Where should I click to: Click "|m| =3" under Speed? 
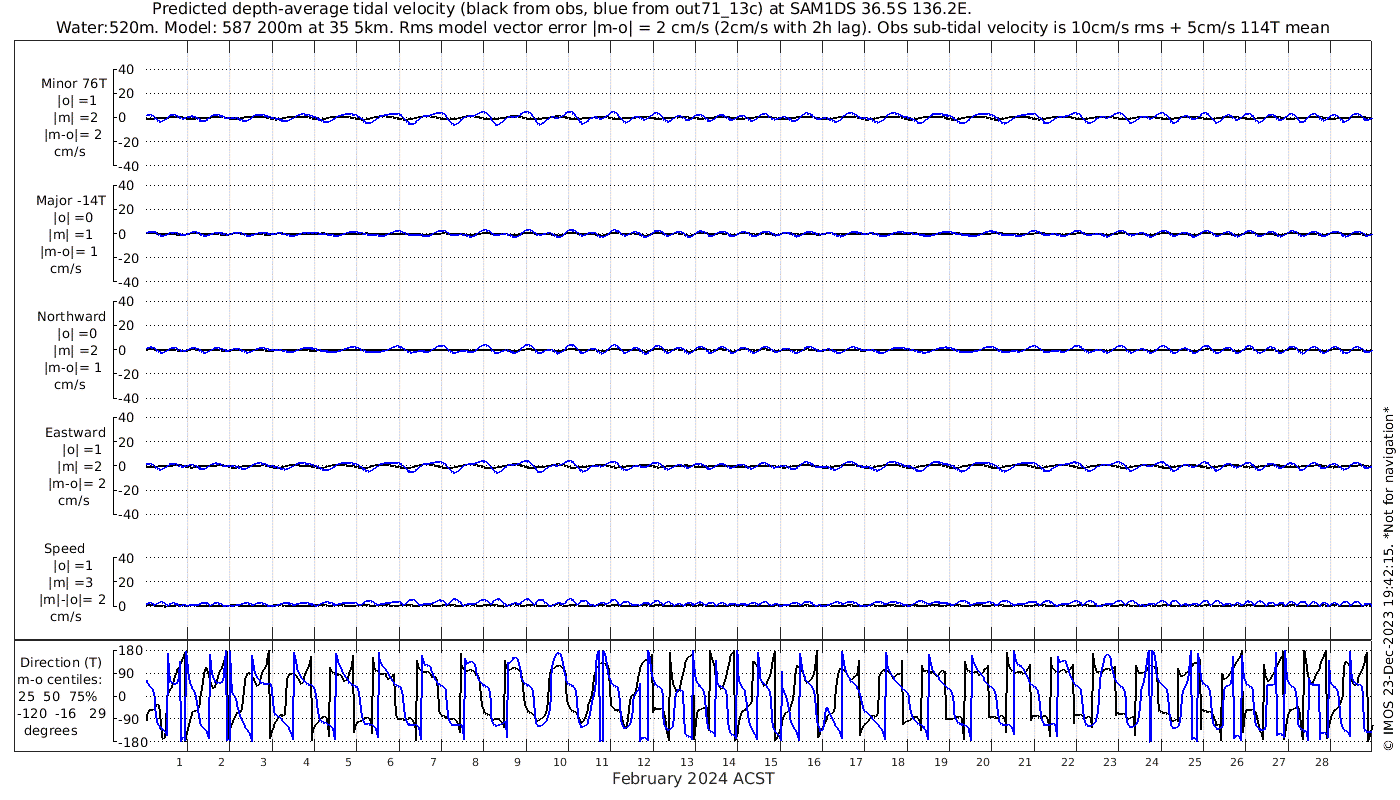tap(70, 583)
